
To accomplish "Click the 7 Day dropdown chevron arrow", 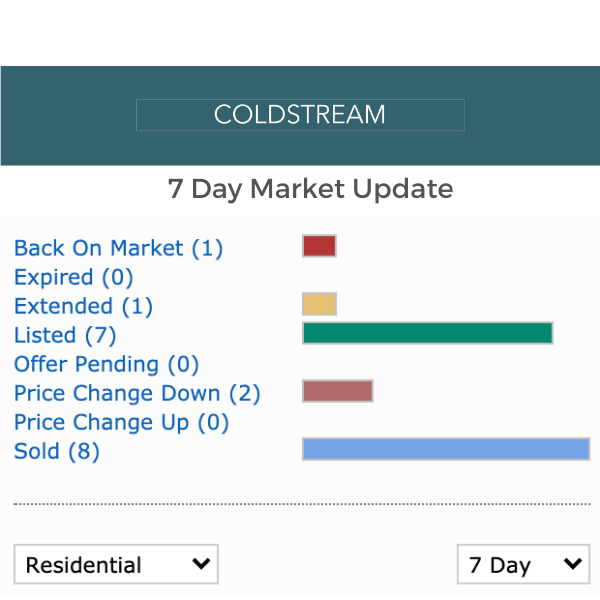I will tap(572, 564).
